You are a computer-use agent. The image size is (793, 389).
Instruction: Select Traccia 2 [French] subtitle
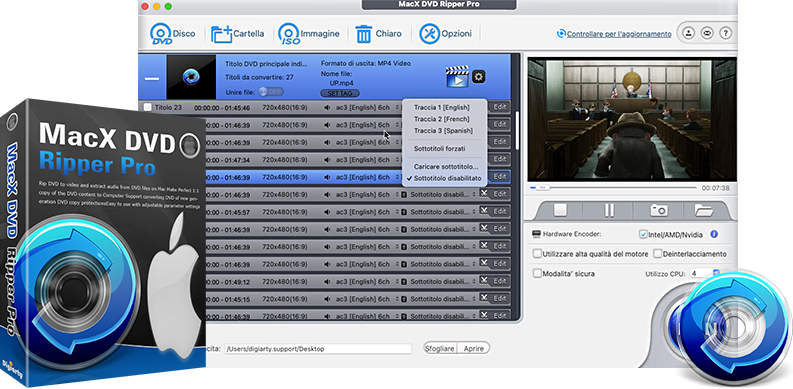[442, 119]
